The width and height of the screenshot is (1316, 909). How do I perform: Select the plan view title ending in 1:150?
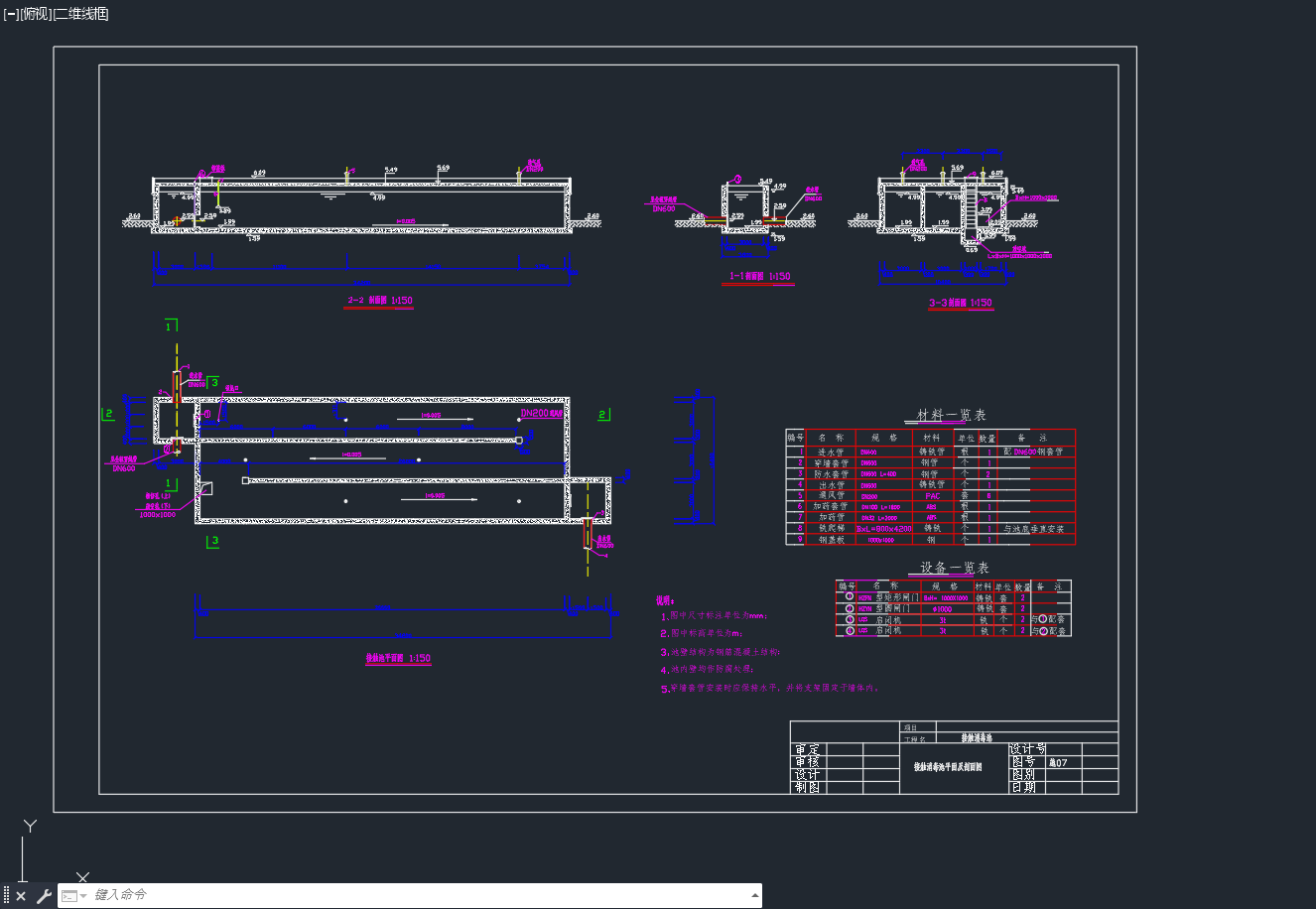click(x=398, y=659)
